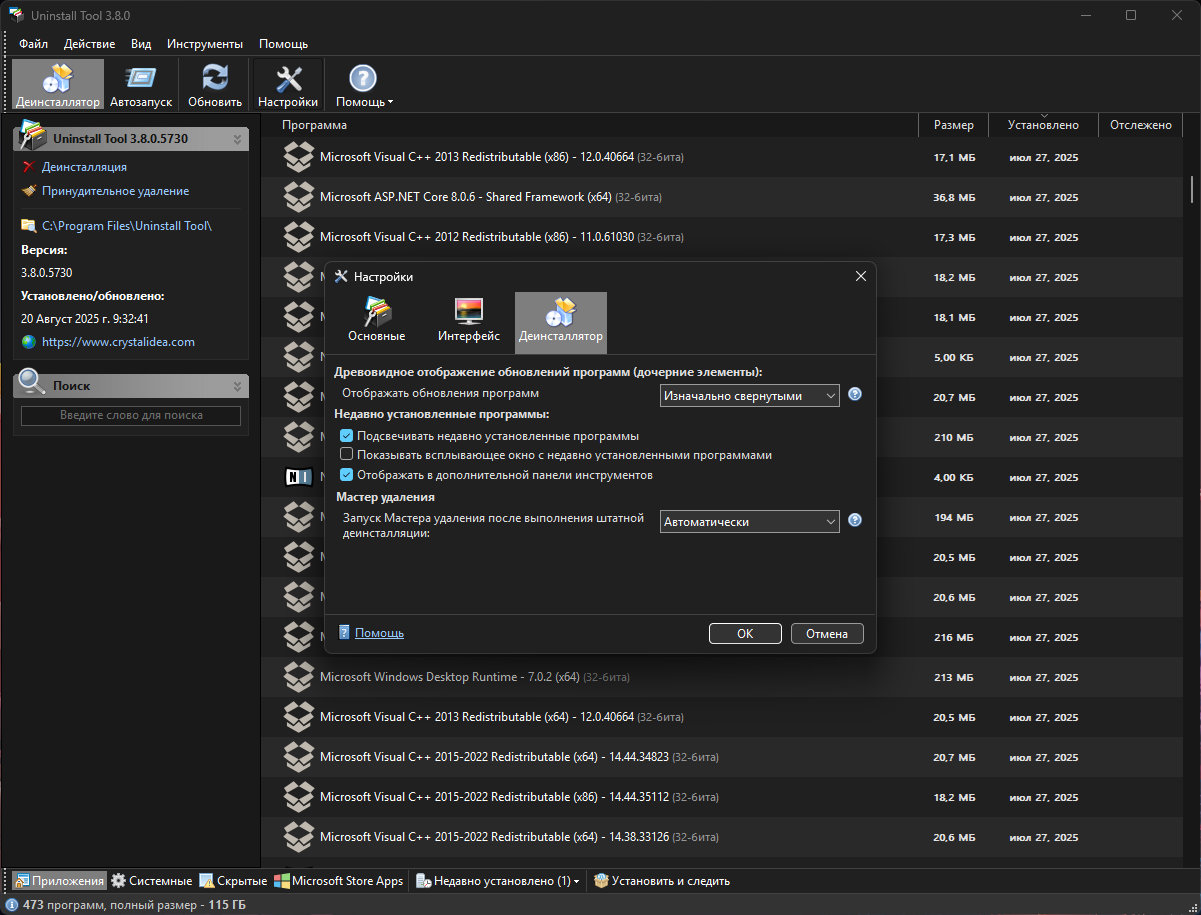The image size is (1201, 915).
Task: Click Отслежено column header
Action: [x=1140, y=125]
